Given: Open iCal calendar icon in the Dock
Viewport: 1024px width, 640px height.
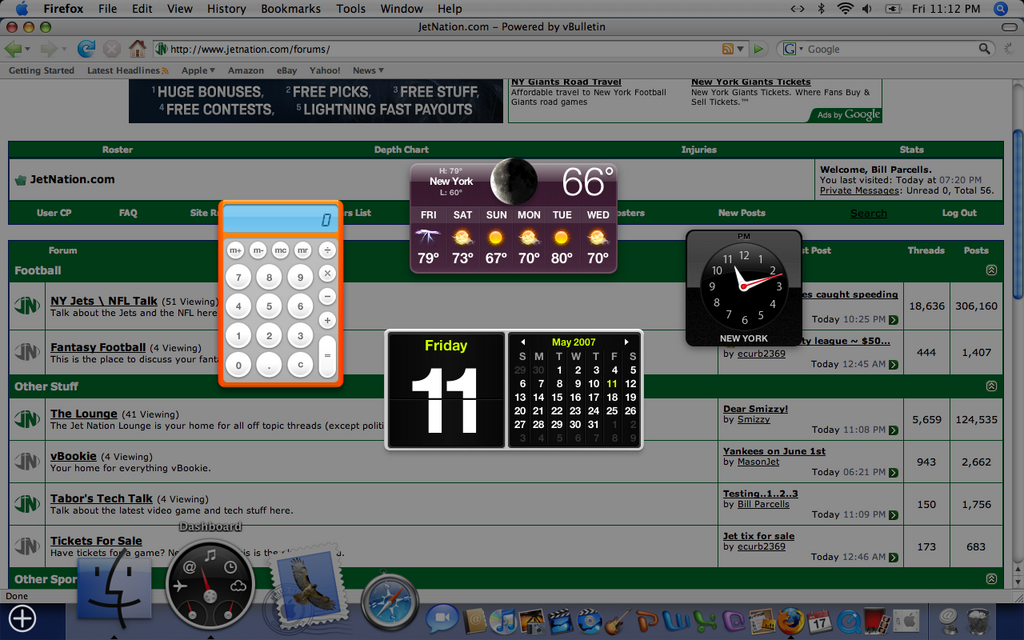Looking at the screenshot, I should click(820, 621).
